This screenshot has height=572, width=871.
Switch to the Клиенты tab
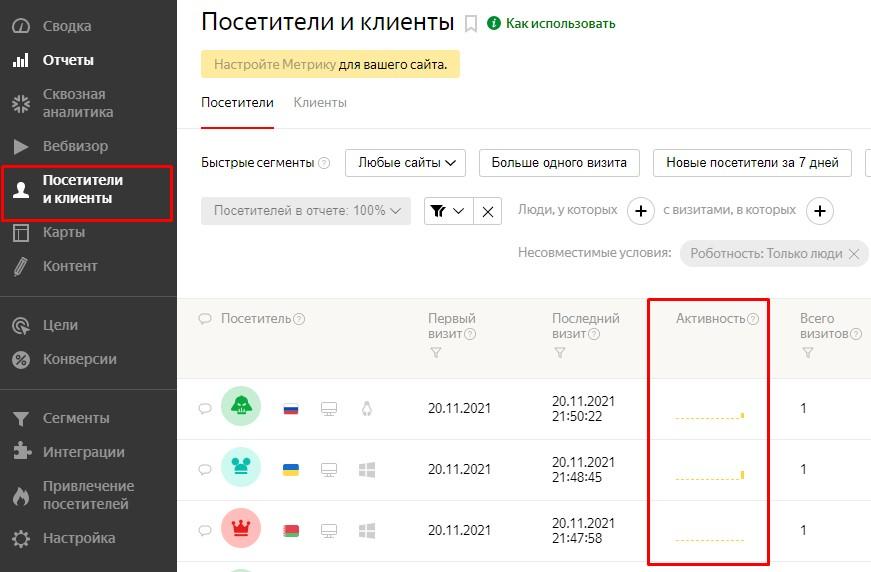click(320, 103)
